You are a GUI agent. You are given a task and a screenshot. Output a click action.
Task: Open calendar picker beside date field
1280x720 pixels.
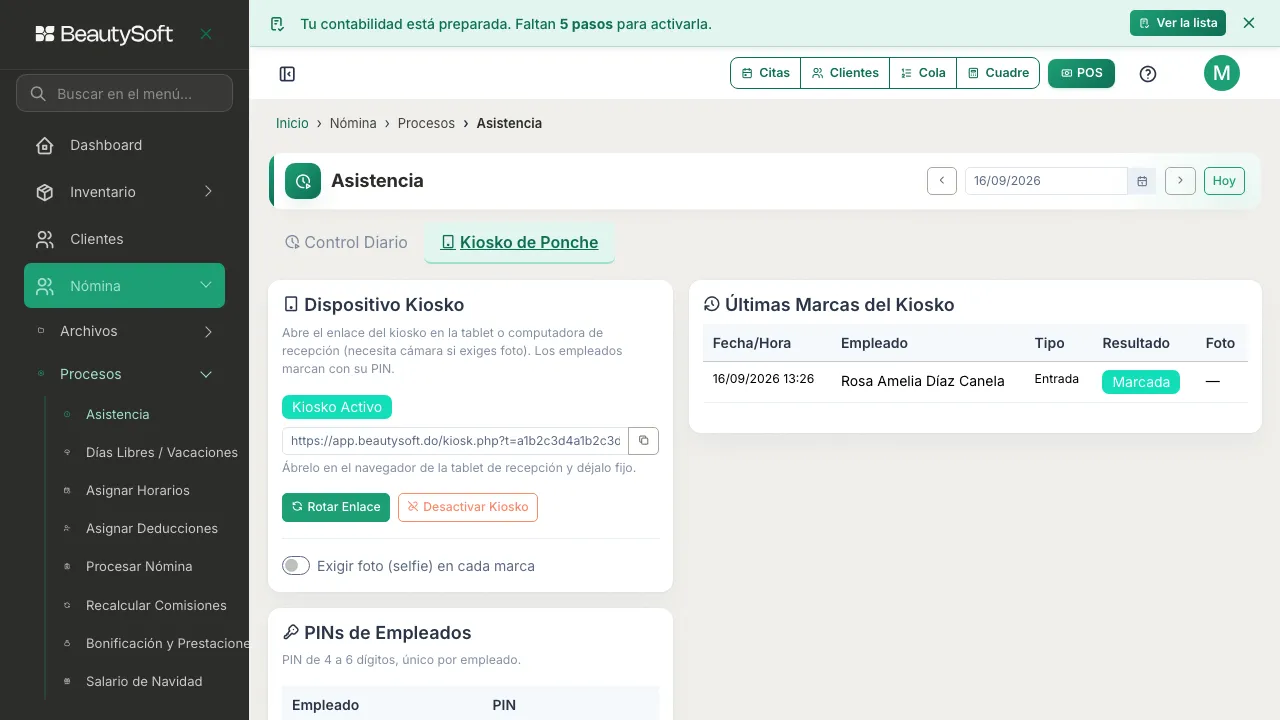click(x=1142, y=181)
